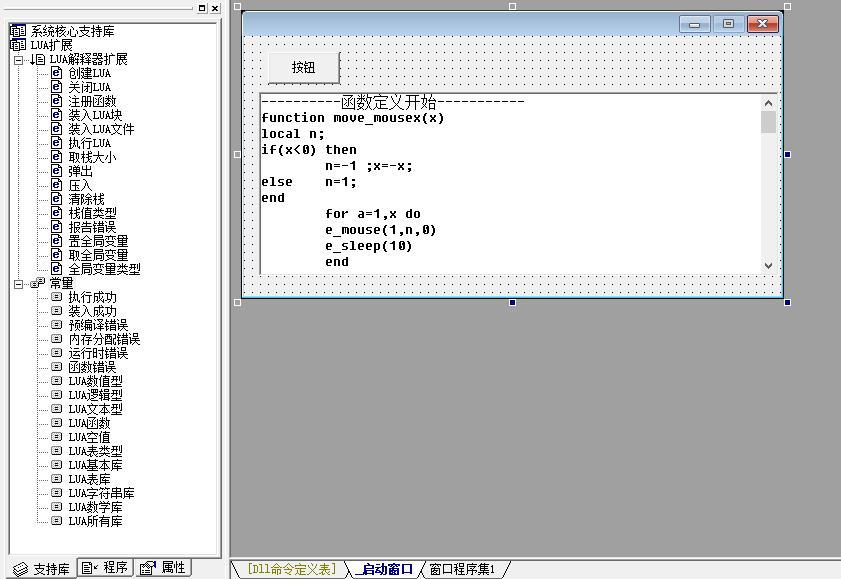Click the 执行LUA command icon
The width and height of the screenshot is (841, 579).
[x=57, y=142]
